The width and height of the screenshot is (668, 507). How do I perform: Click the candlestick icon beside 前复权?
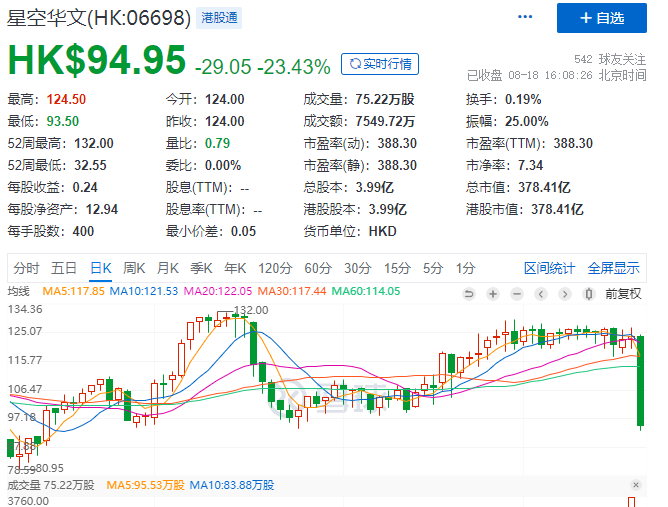tap(588, 292)
